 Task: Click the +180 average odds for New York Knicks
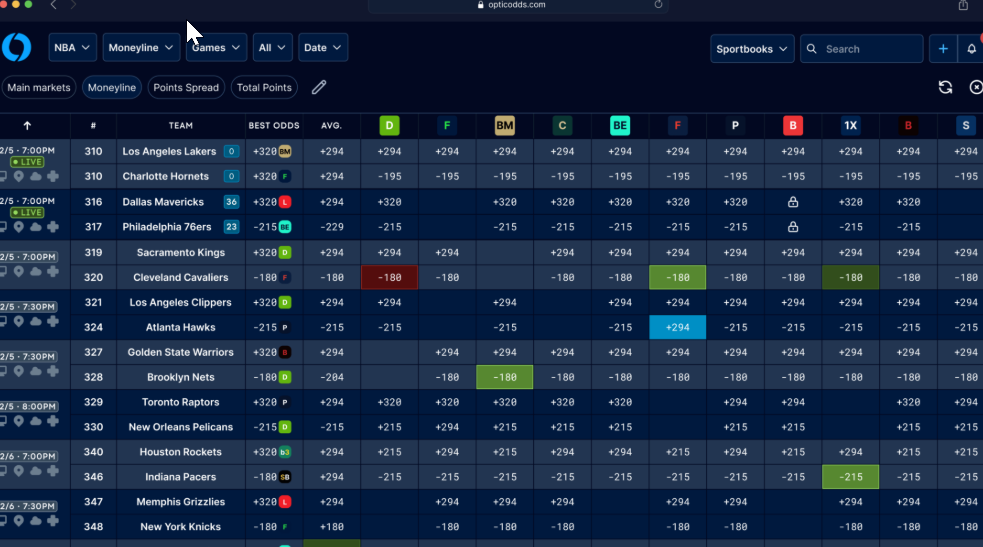pyautogui.click(x=332, y=527)
